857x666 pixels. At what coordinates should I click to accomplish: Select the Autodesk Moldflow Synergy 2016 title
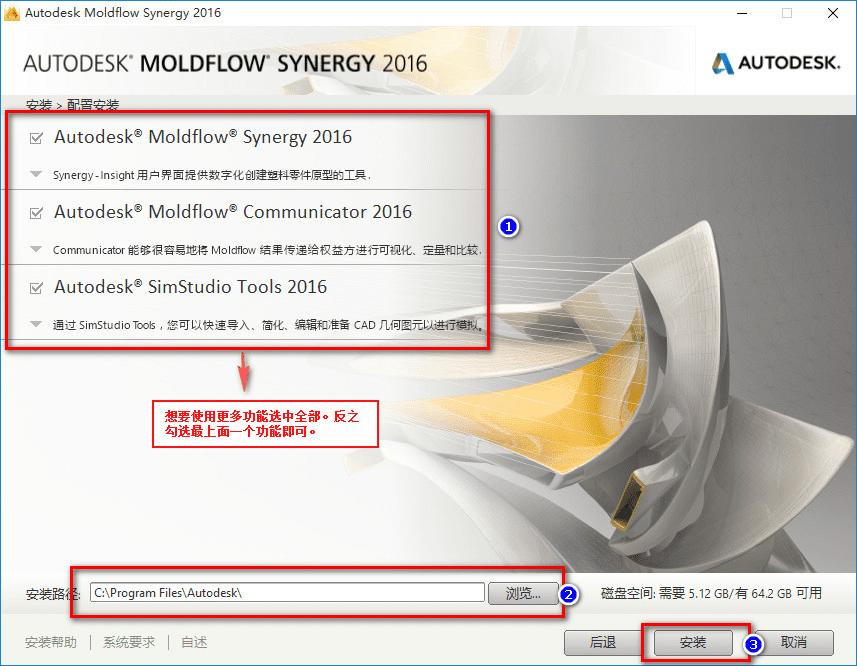[x=203, y=137]
